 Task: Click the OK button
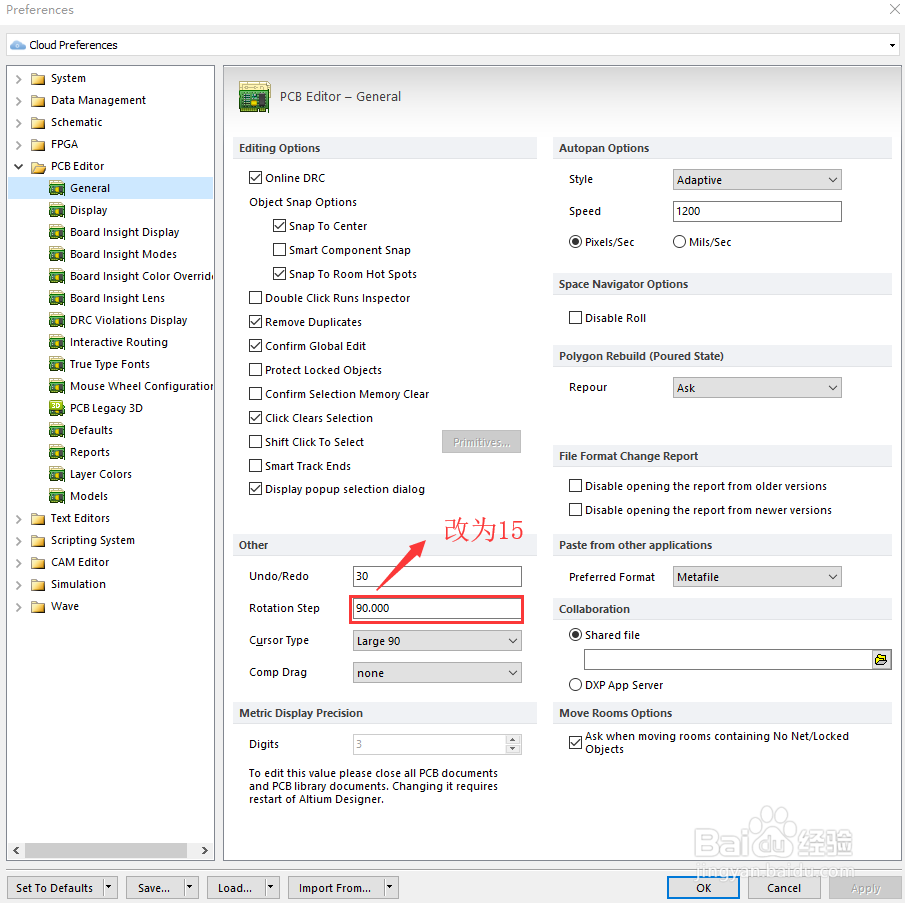point(703,887)
